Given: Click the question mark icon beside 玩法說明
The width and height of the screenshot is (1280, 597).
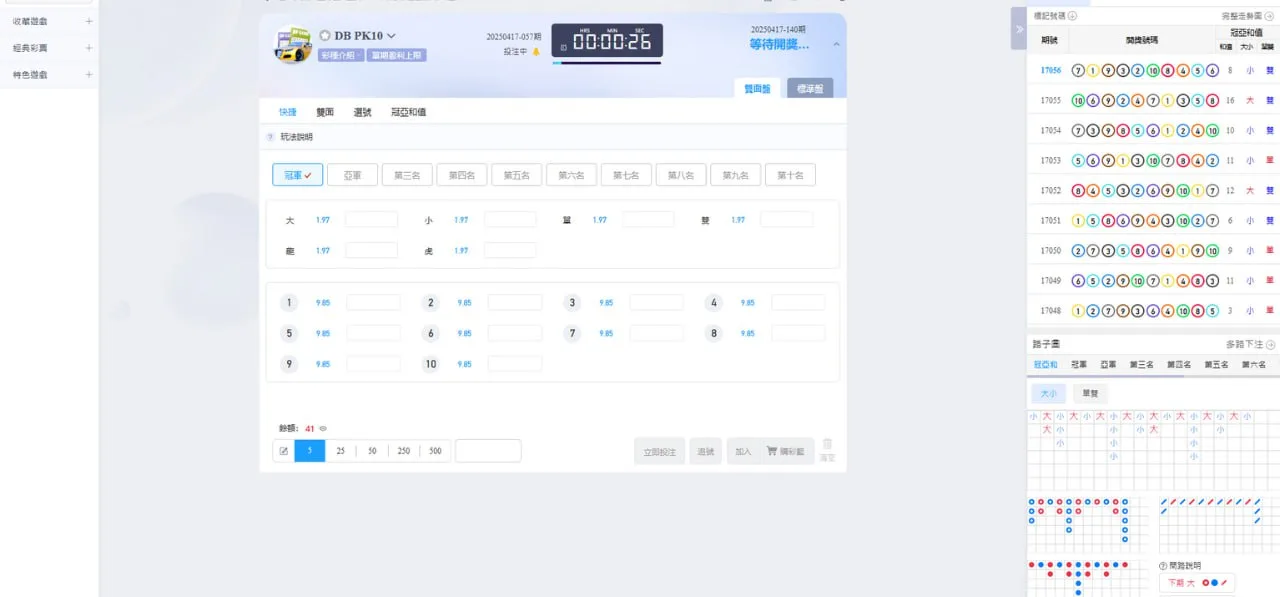Looking at the screenshot, I should [270, 137].
